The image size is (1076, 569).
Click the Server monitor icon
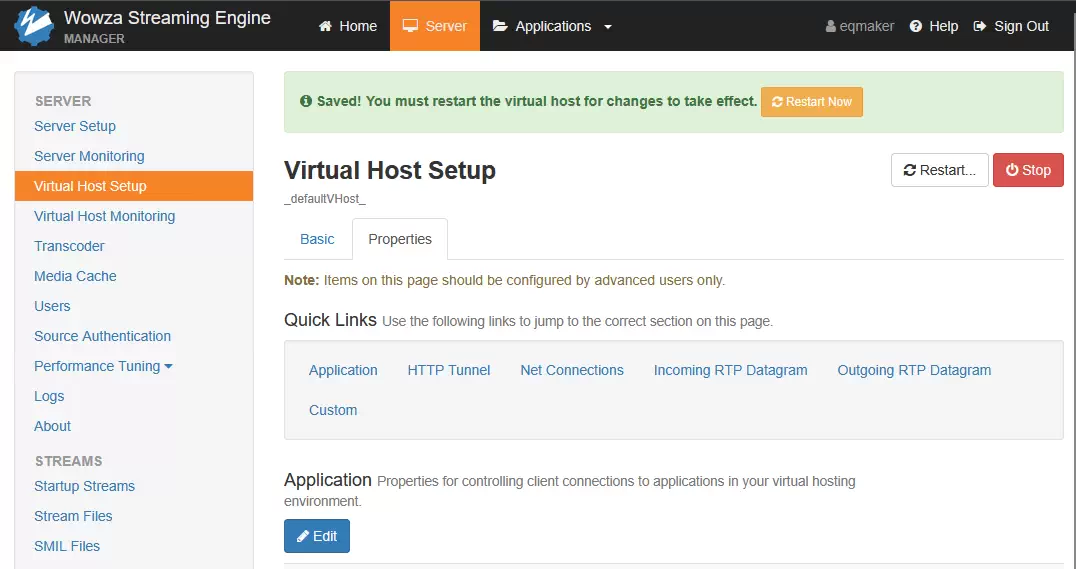pyautogui.click(x=410, y=26)
